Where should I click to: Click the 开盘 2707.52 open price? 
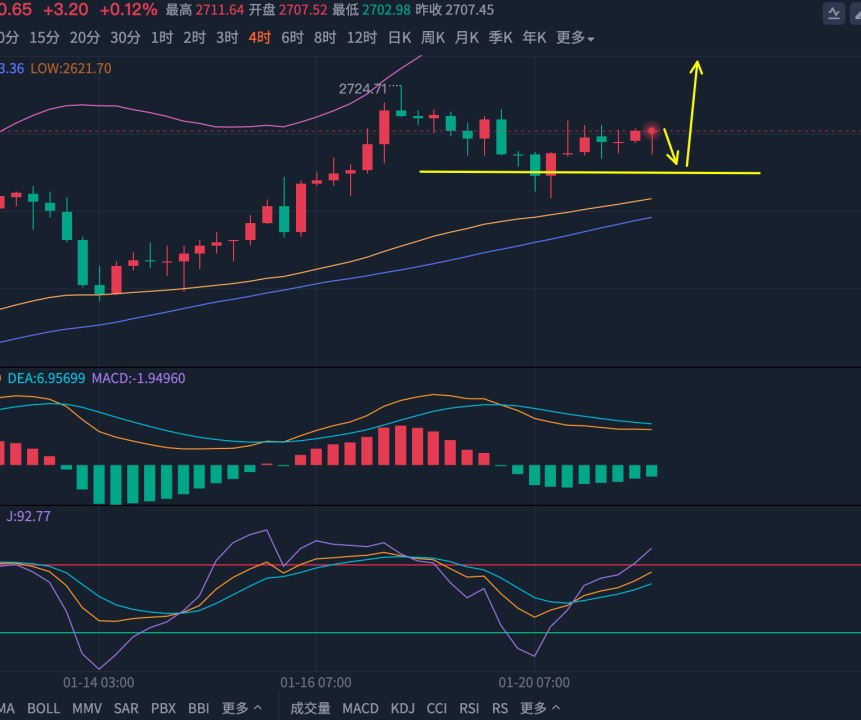(288, 10)
